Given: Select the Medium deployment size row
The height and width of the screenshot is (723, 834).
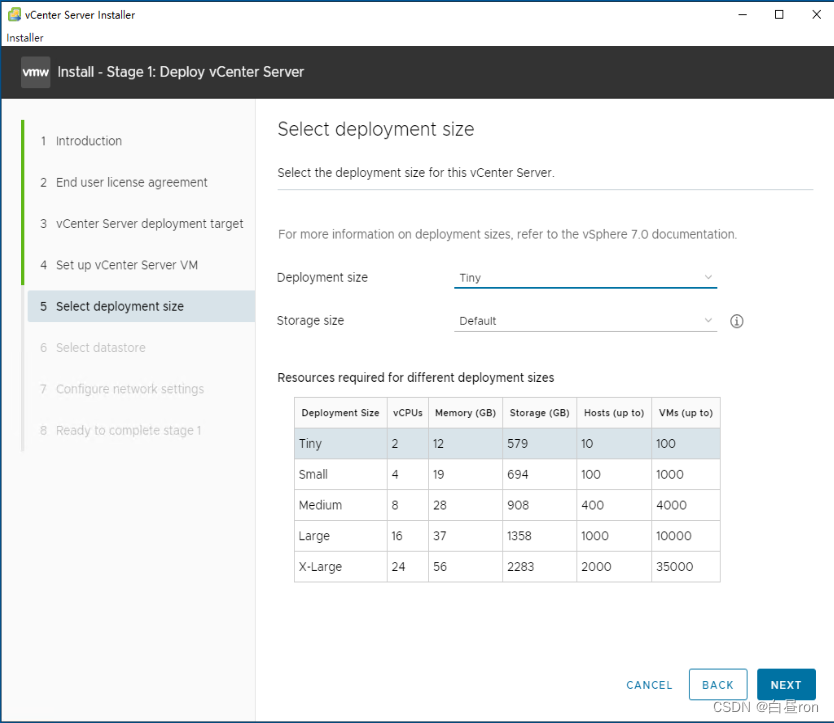Looking at the screenshot, I should [x=507, y=505].
